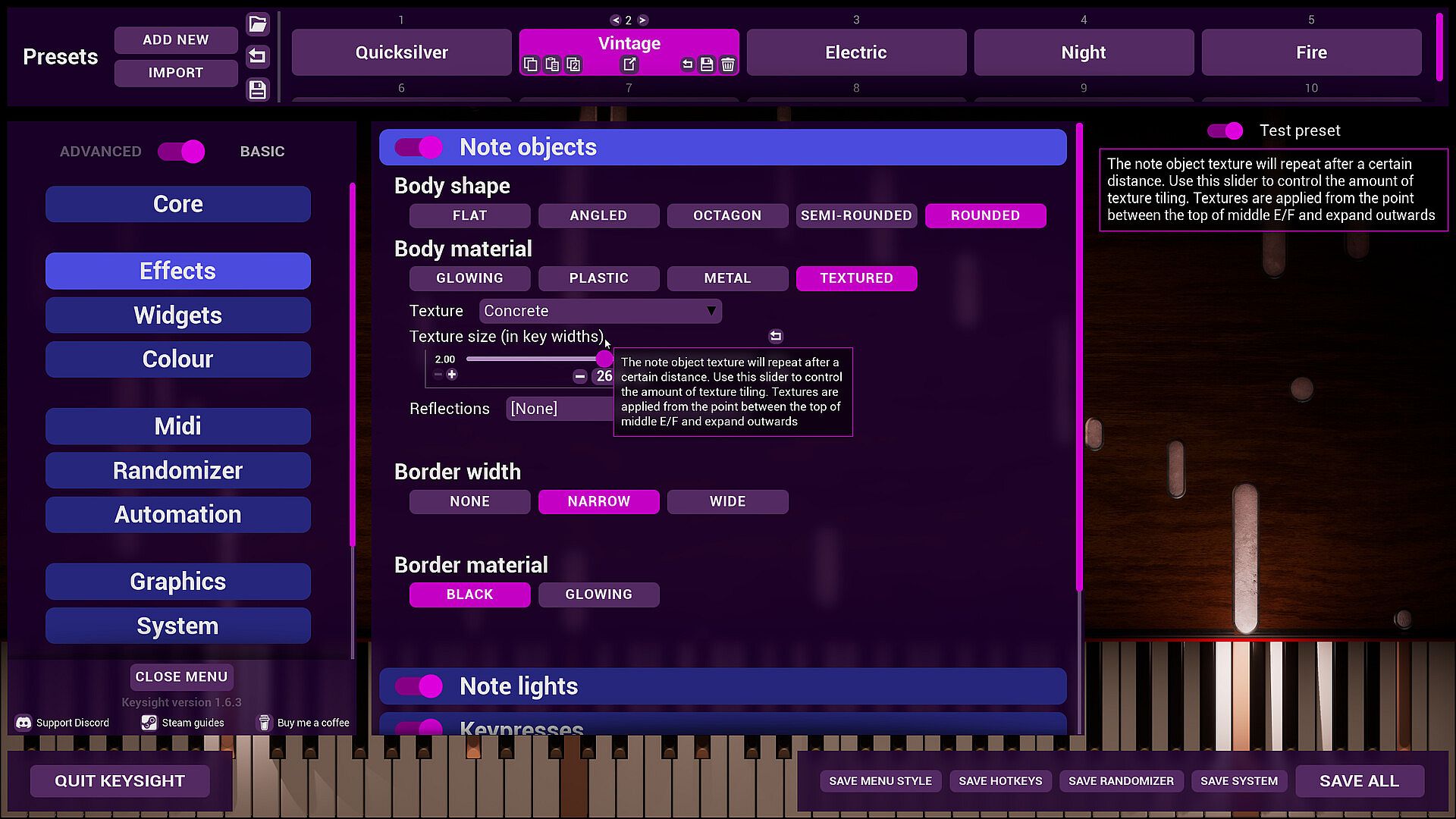Toggle the Test preset switch

point(1225,130)
